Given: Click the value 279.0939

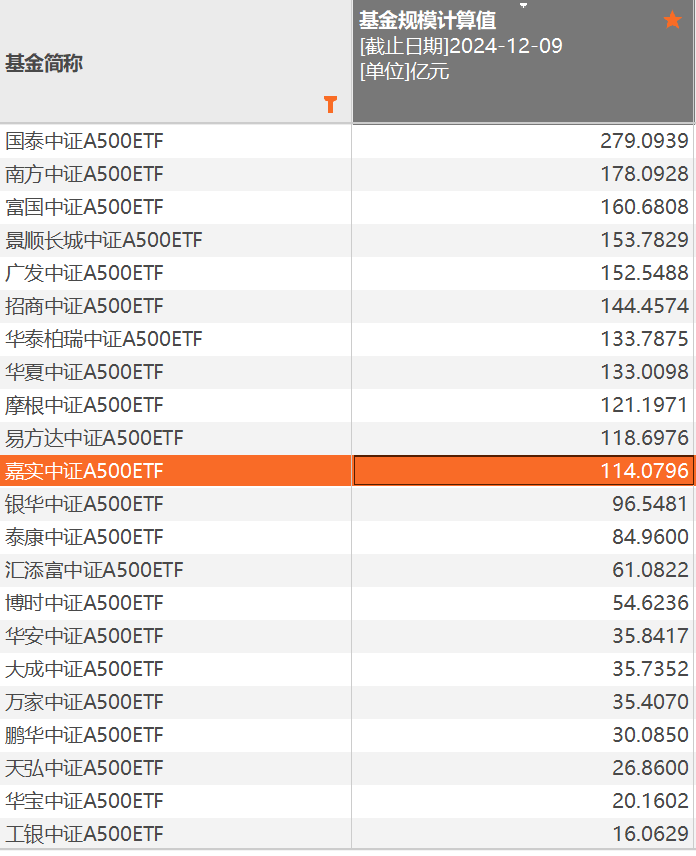Looking at the screenshot, I should click(644, 141).
